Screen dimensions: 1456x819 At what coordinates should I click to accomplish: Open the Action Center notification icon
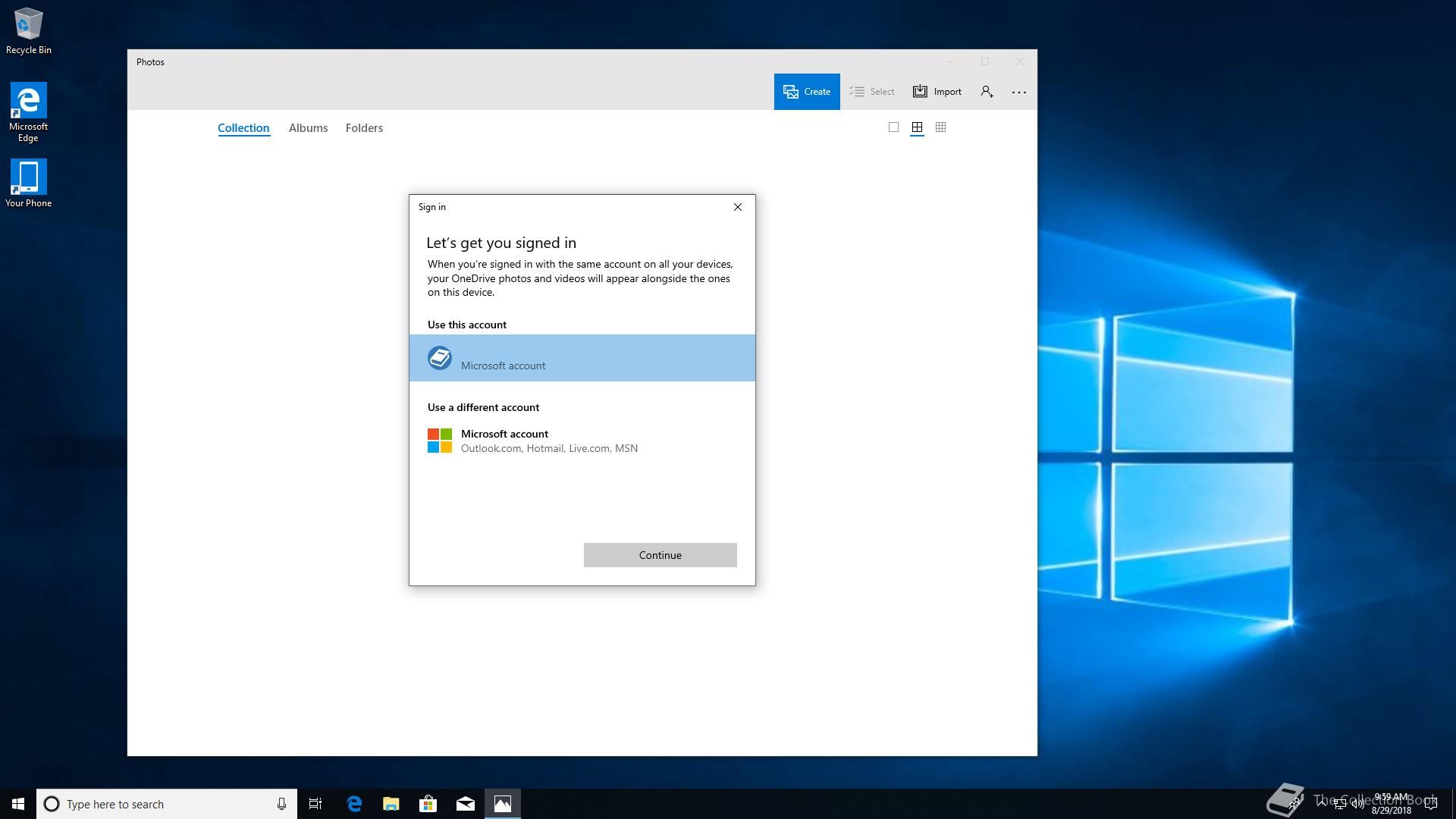tap(1431, 804)
